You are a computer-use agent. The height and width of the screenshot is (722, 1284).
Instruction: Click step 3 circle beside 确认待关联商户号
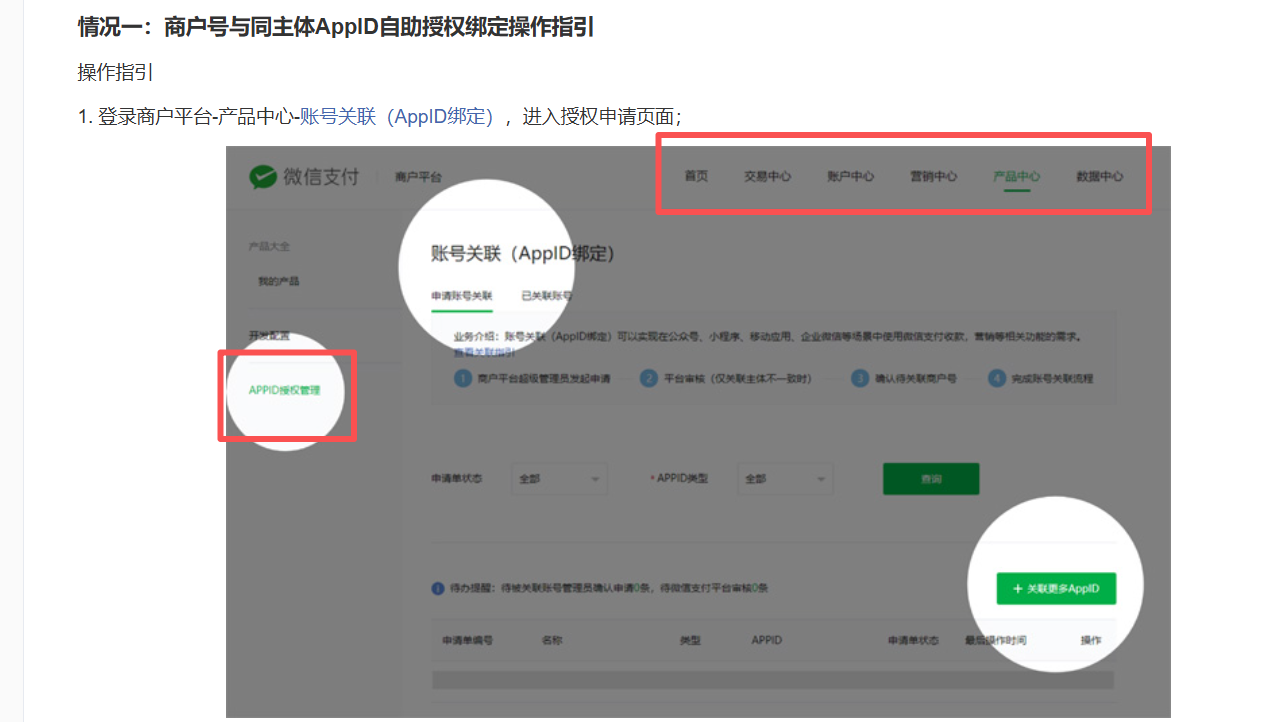click(859, 379)
